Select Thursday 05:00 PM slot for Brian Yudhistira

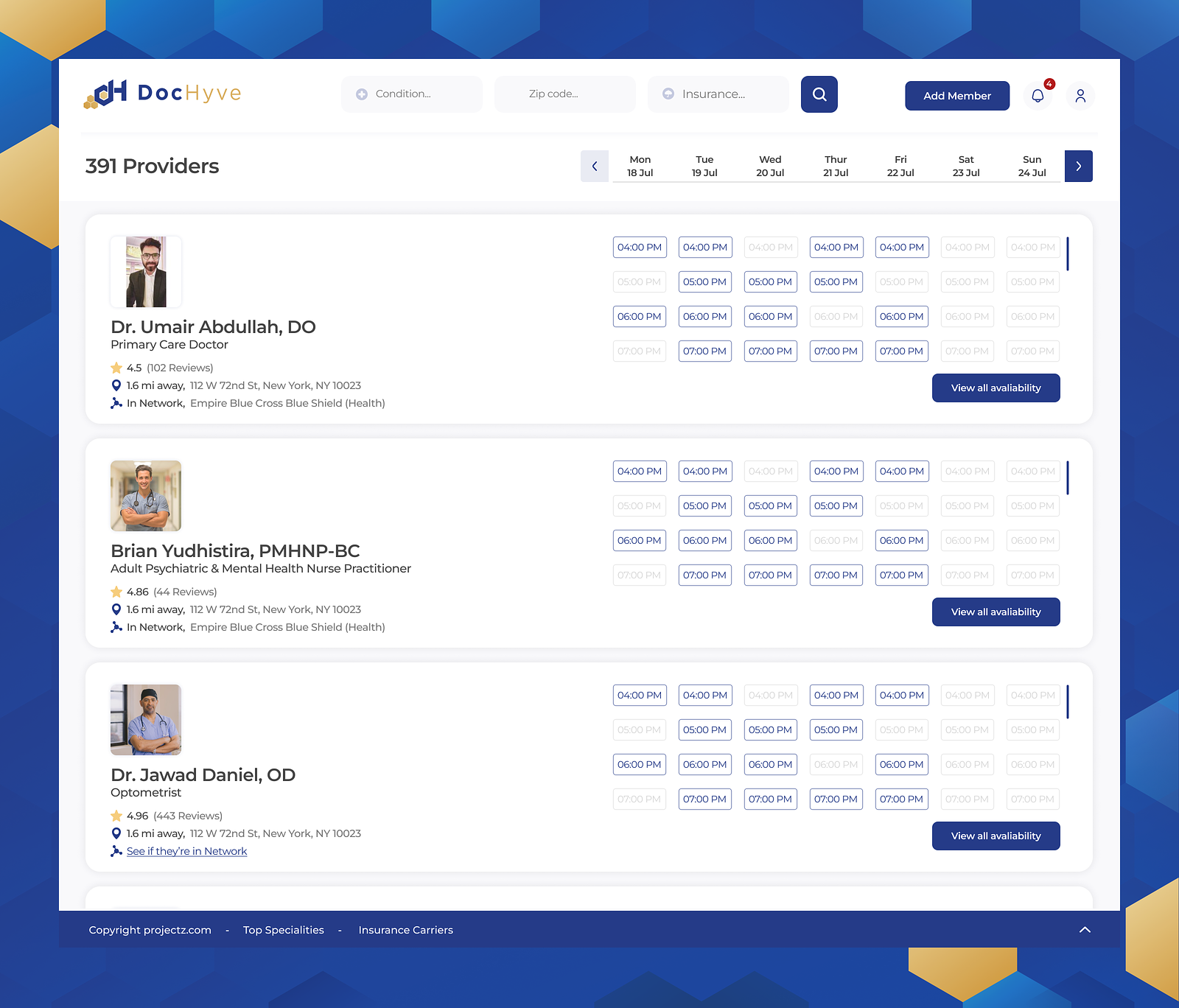tap(836, 505)
